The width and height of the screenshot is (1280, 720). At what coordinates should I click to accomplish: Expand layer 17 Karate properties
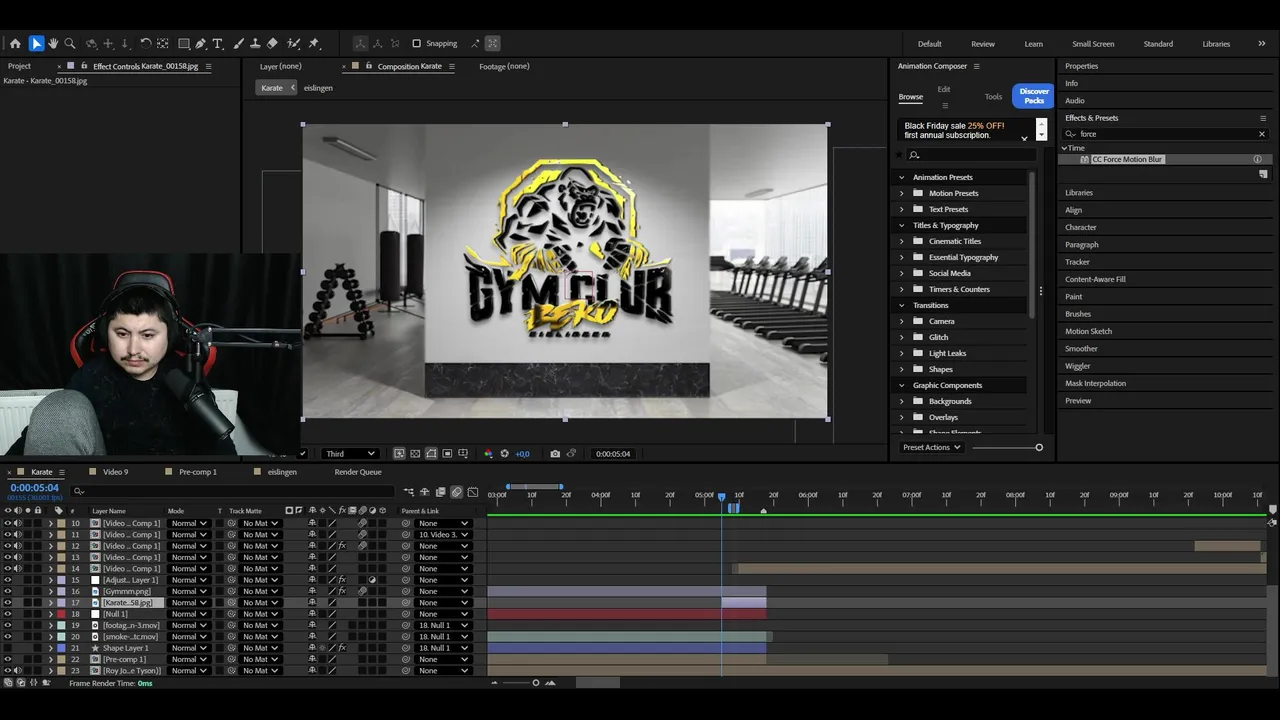(x=51, y=603)
